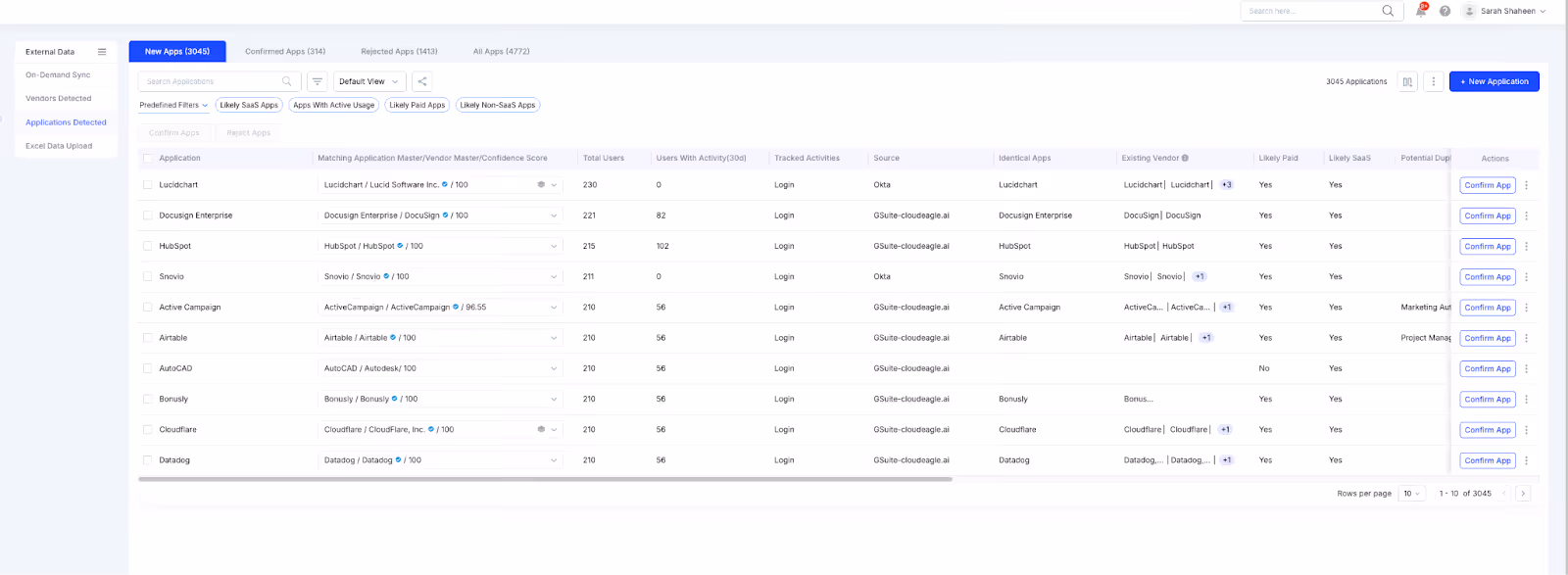Image resolution: width=1568 pixels, height=575 pixels.
Task: Open On-Demand Sync in sidebar
Action: tap(58, 74)
